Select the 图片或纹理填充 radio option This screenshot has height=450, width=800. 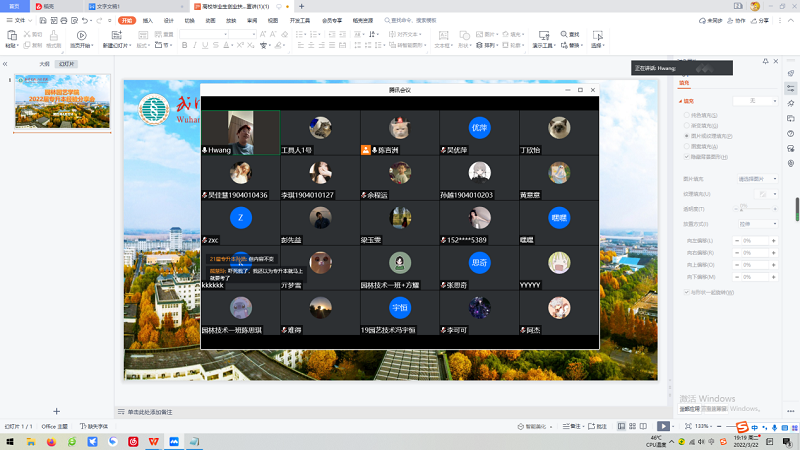click(x=684, y=135)
